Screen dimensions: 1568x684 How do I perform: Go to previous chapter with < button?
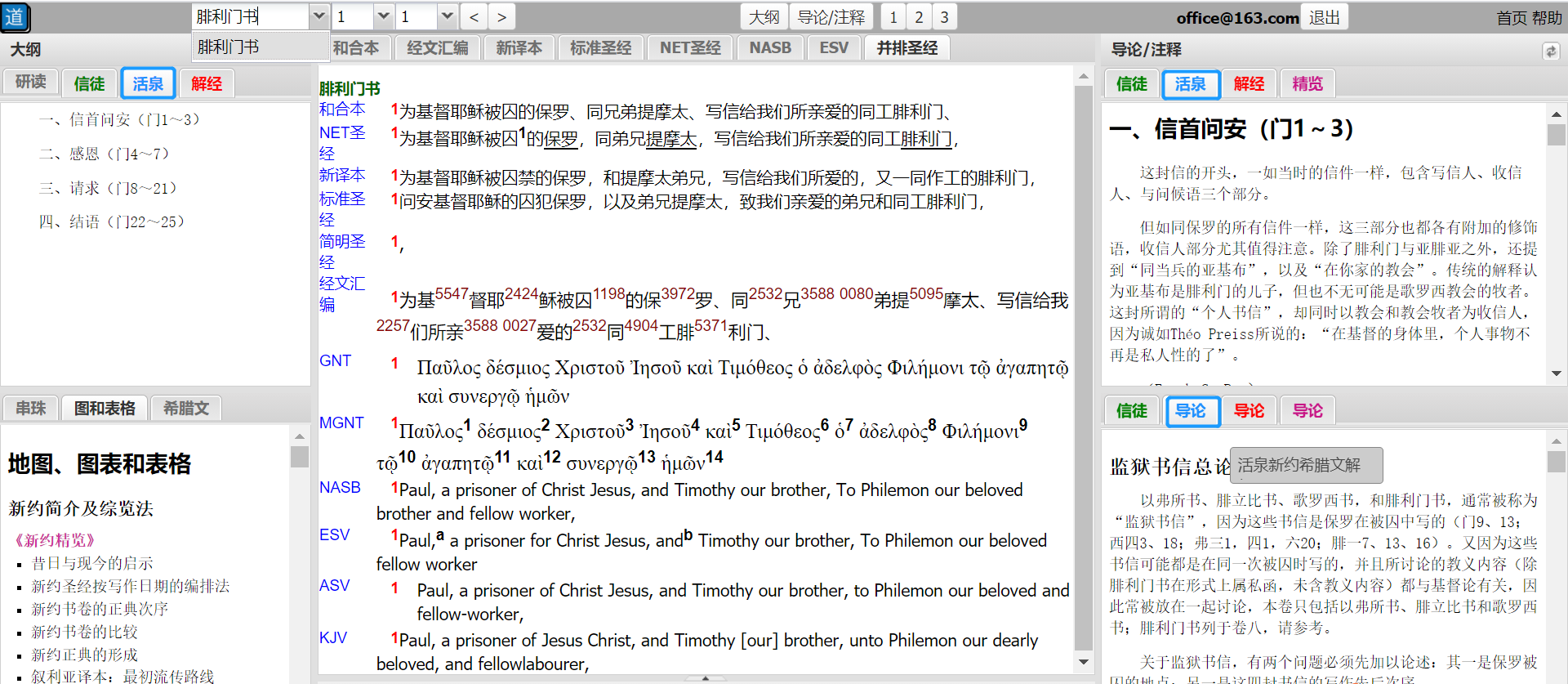pyautogui.click(x=474, y=17)
